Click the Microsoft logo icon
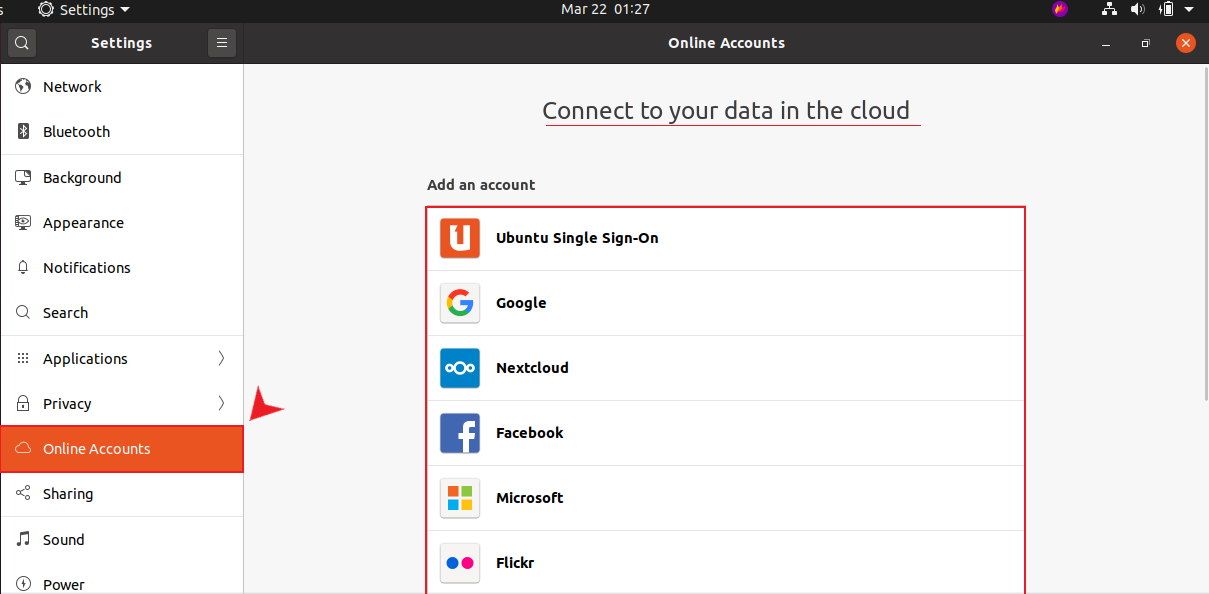This screenshot has width=1209, height=594. 460,498
